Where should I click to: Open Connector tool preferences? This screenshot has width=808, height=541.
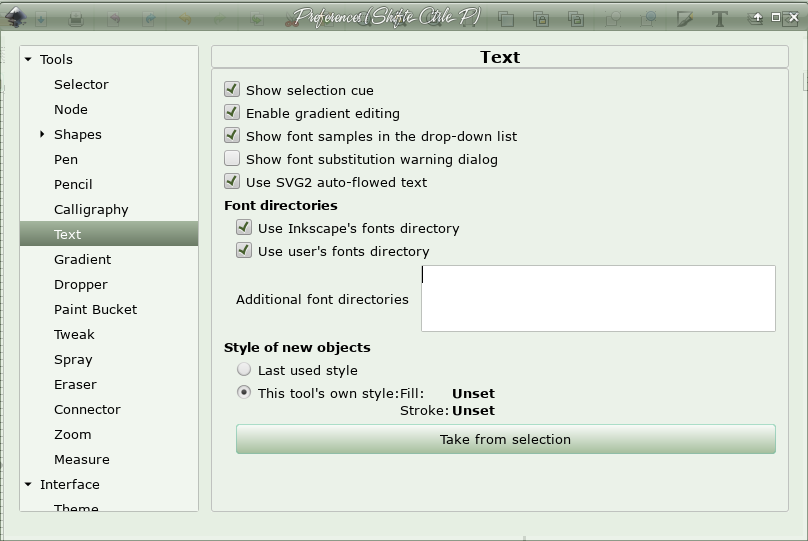pyautogui.click(x=87, y=410)
